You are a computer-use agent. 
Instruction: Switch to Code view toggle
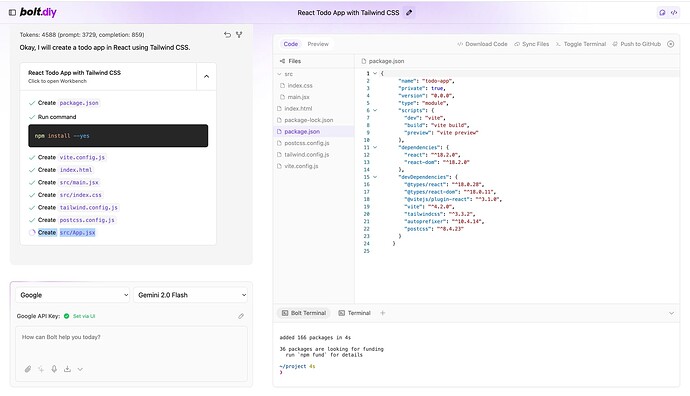point(290,44)
